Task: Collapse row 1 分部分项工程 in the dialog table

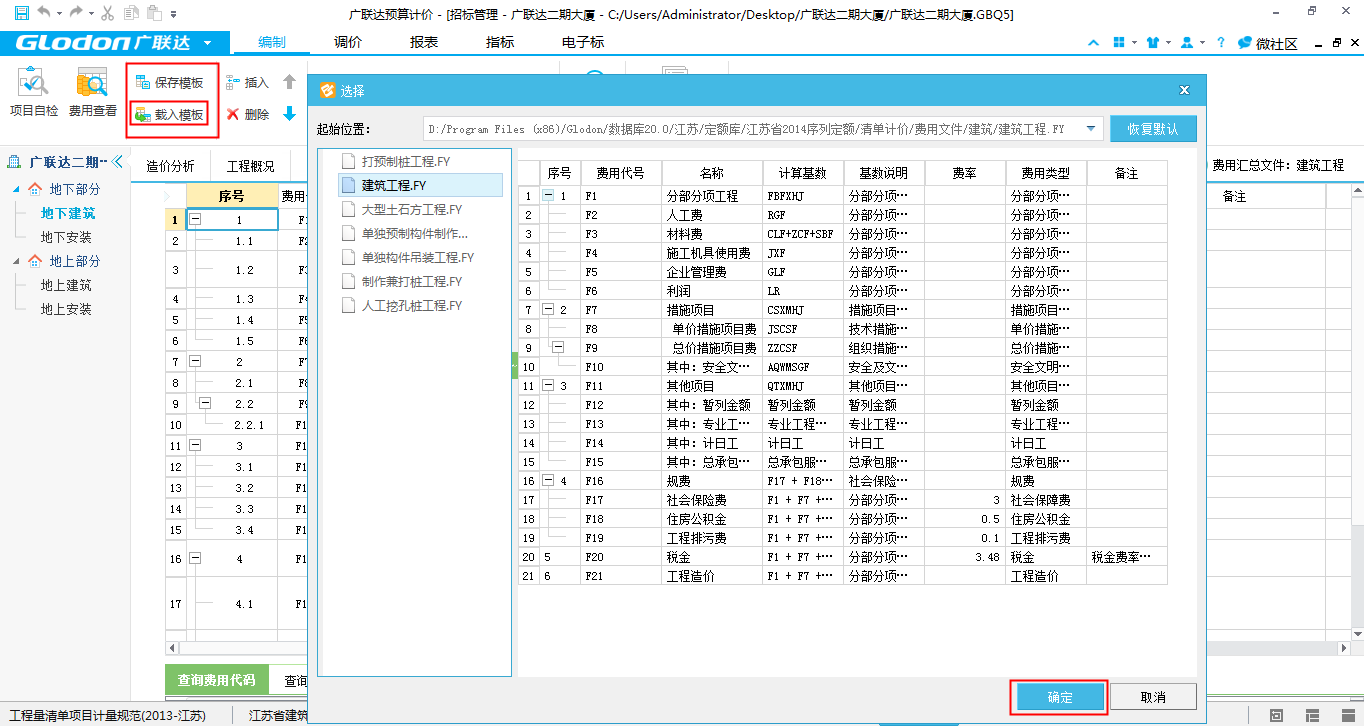Action: 548,196
